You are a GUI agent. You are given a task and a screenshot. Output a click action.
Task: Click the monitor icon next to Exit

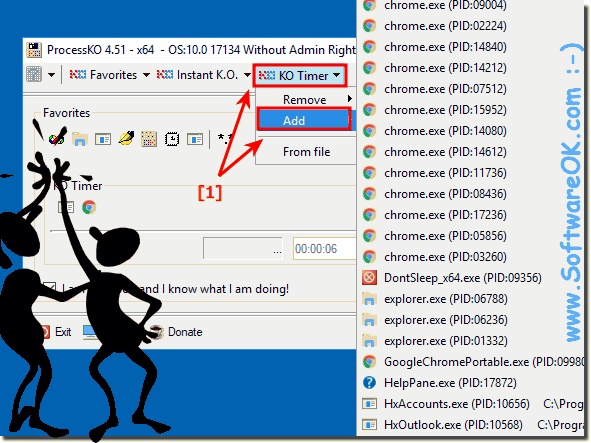[90, 332]
